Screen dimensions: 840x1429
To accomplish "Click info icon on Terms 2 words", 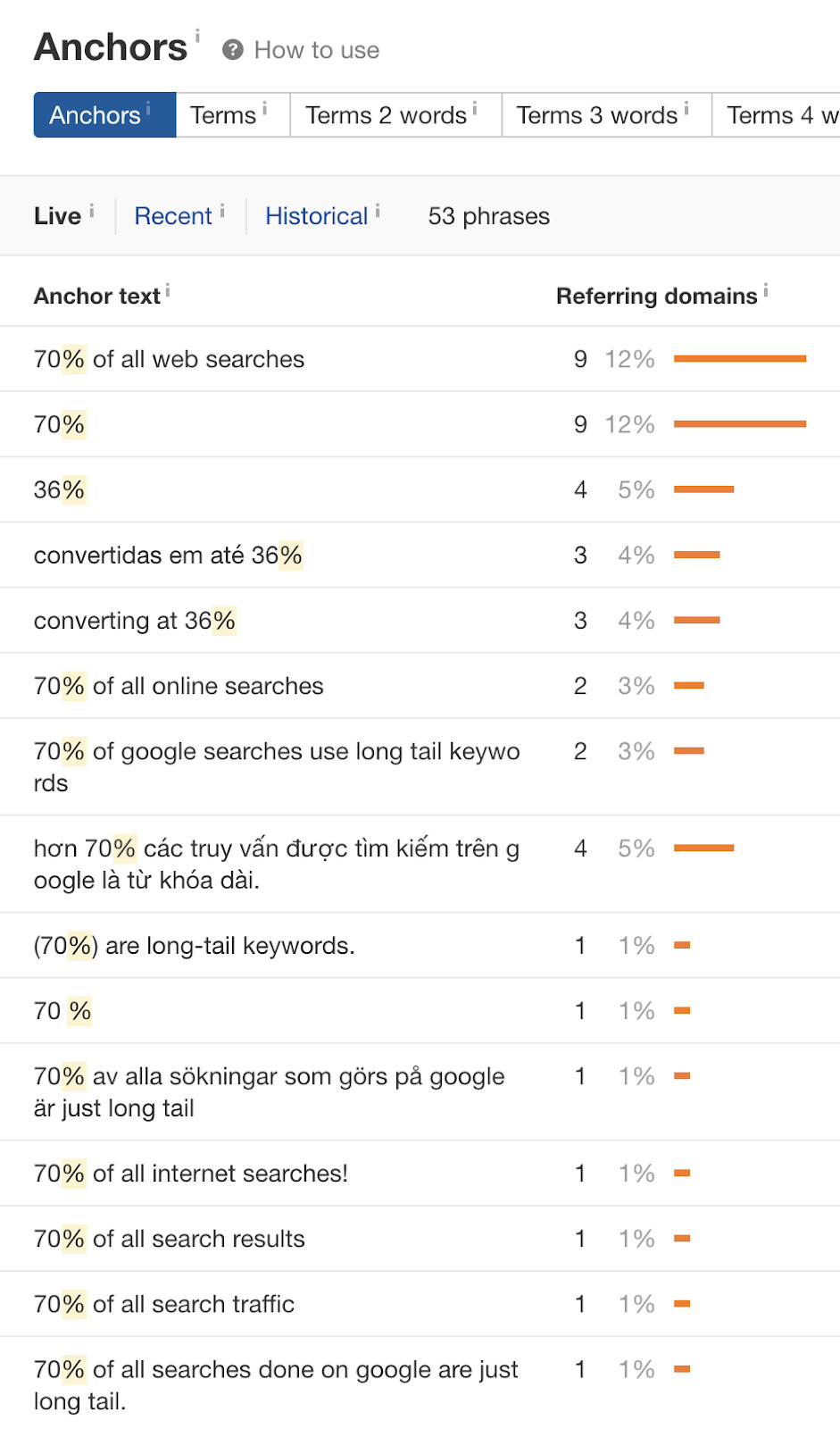I will 475,108.
